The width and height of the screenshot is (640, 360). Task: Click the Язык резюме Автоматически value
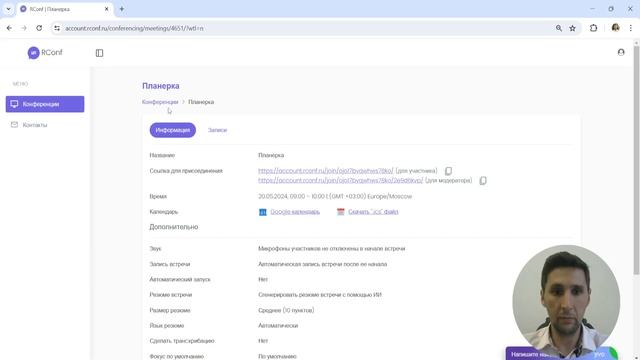coord(278,326)
